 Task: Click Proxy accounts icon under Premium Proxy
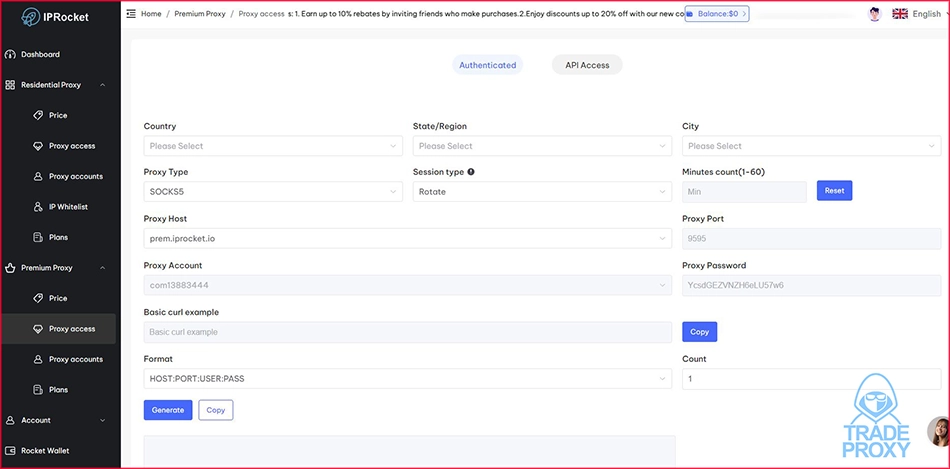point(38,359)
